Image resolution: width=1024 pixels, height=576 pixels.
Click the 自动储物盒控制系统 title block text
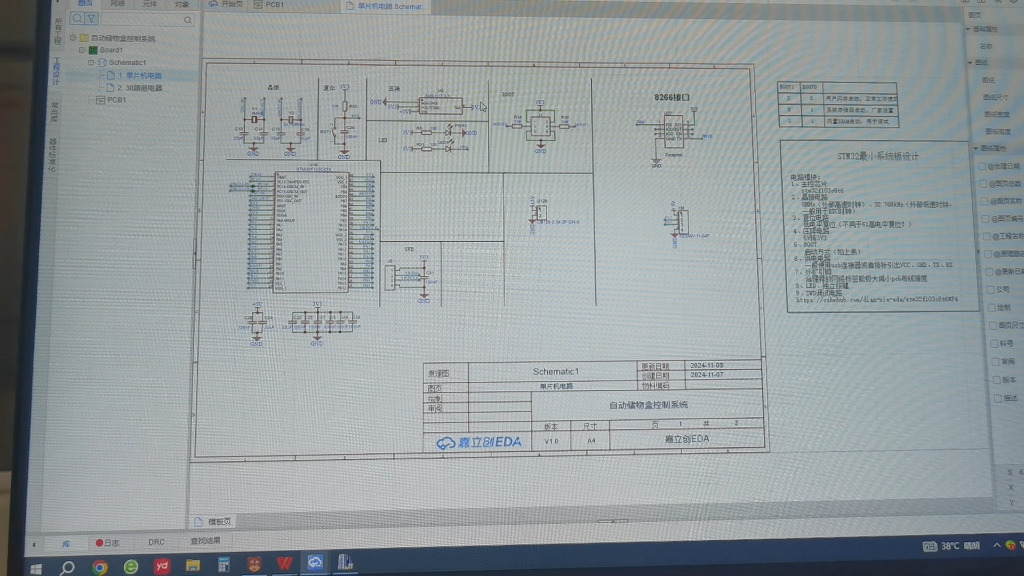(648, 405)
